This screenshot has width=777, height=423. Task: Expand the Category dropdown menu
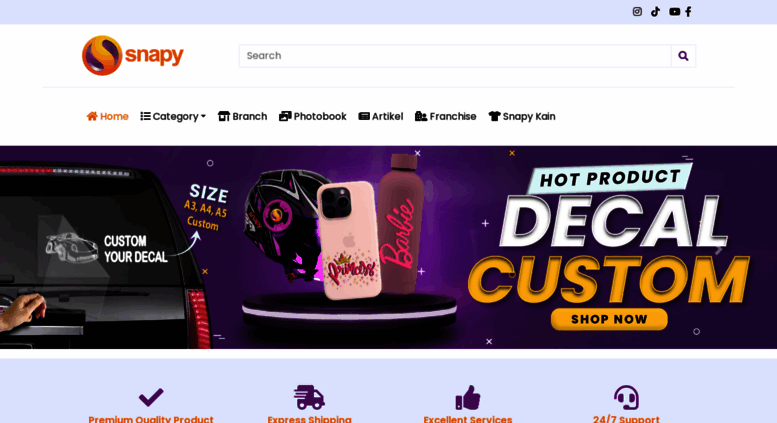click(173, 116)
